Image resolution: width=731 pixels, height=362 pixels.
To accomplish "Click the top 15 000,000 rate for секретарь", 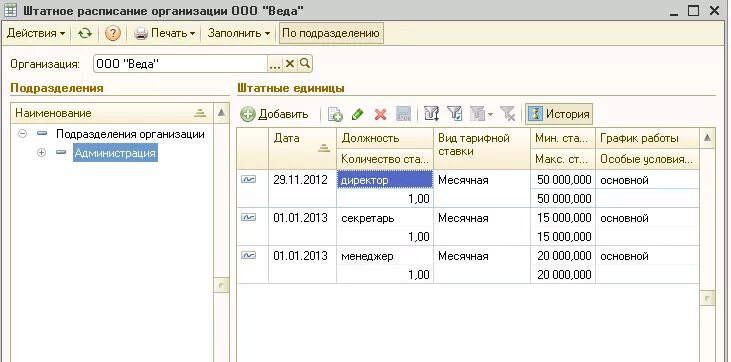I will (564, 217).
